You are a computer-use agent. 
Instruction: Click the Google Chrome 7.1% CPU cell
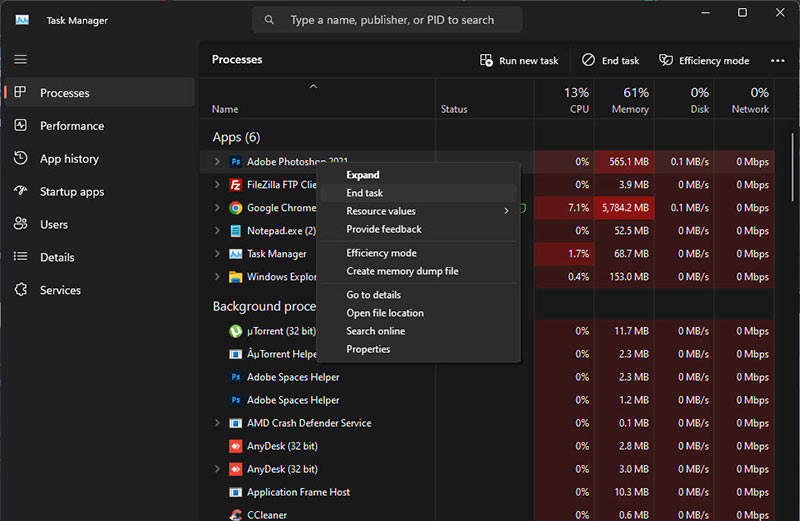564,208
